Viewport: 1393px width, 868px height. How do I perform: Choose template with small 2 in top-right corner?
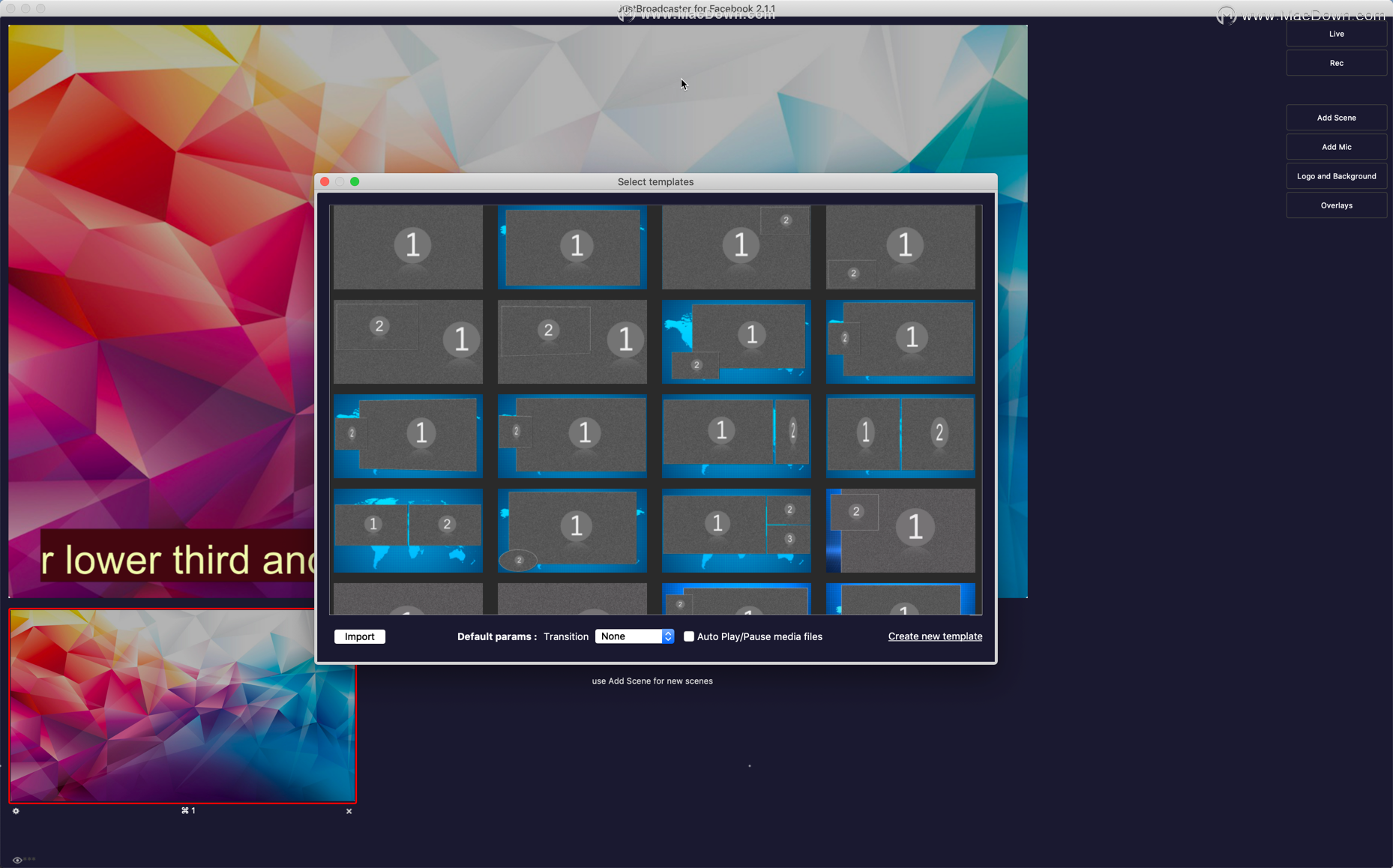click(x=736, y=247)
